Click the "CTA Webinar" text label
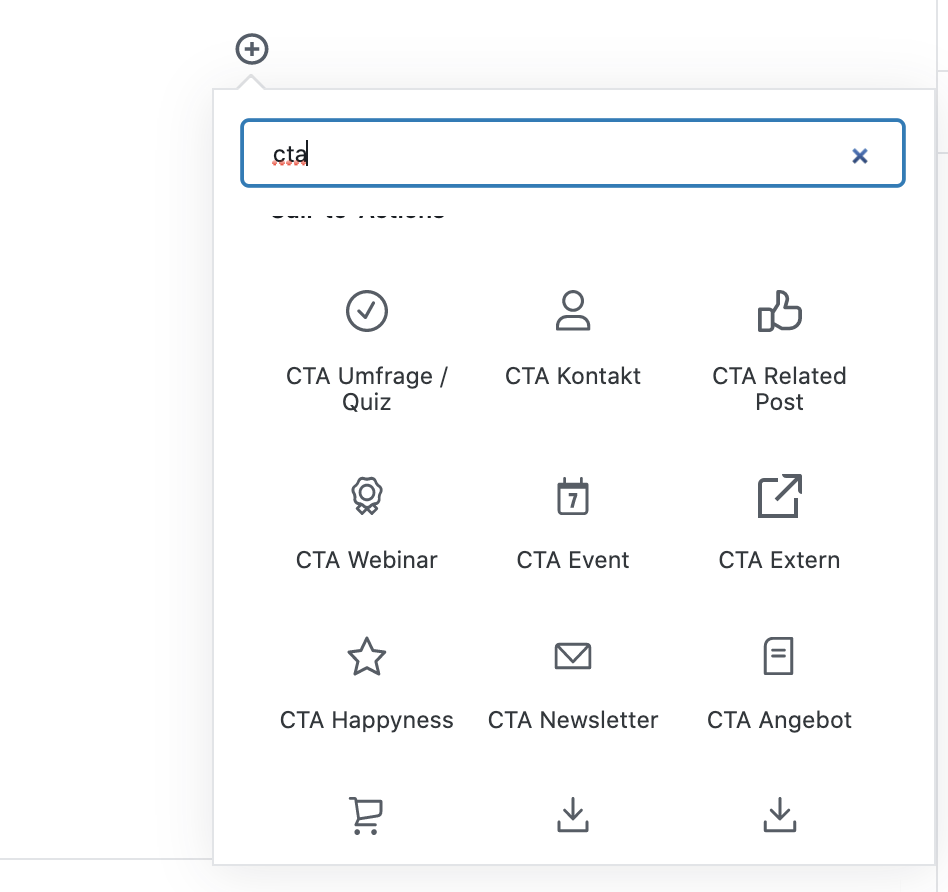Screen dimensions: 948x892 coord(367,560)
